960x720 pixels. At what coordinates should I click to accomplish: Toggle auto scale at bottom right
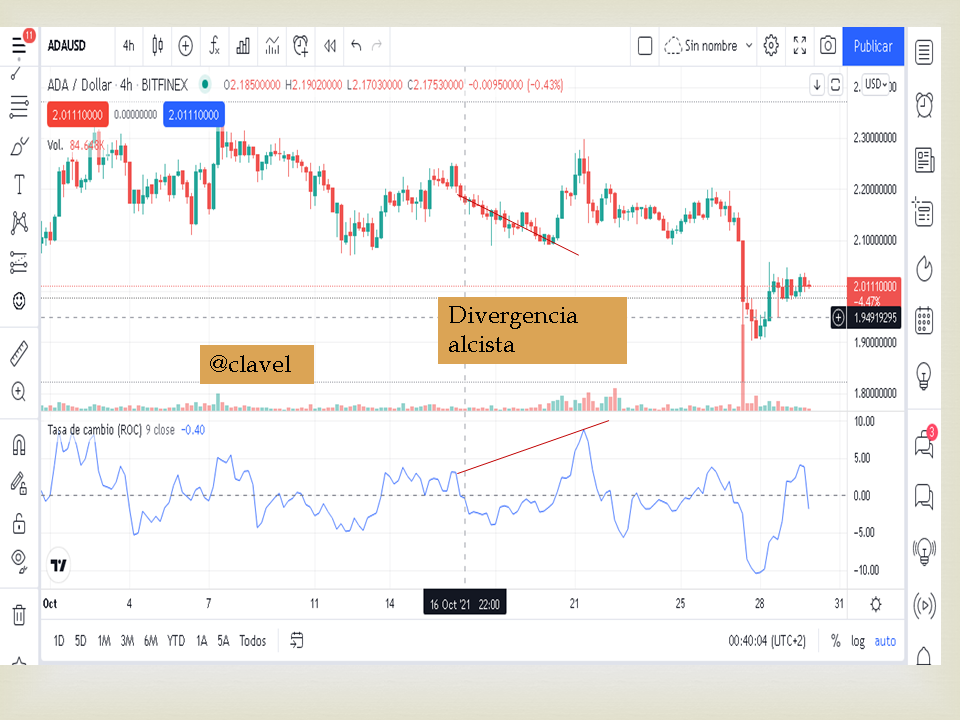pyautogui.click(x=885, y=641)
